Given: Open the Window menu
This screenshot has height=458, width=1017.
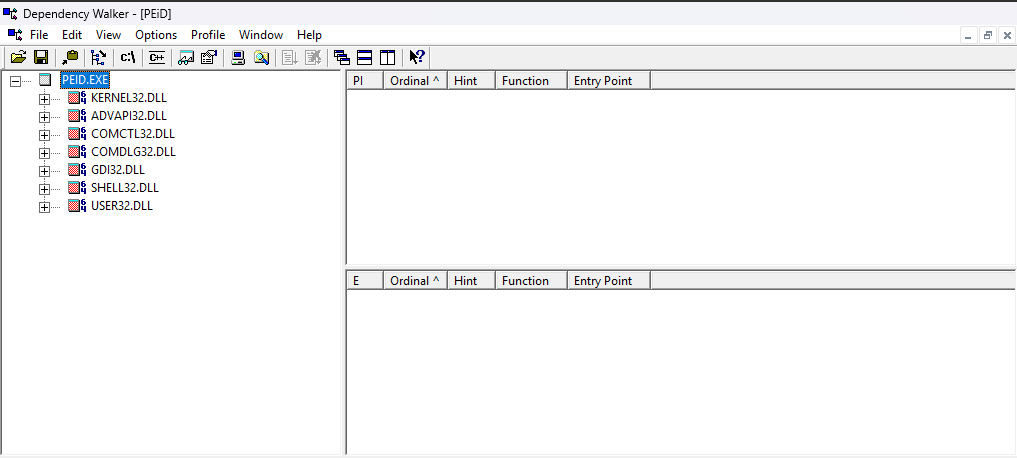Looking at the screenshot, I should [261, 35].
